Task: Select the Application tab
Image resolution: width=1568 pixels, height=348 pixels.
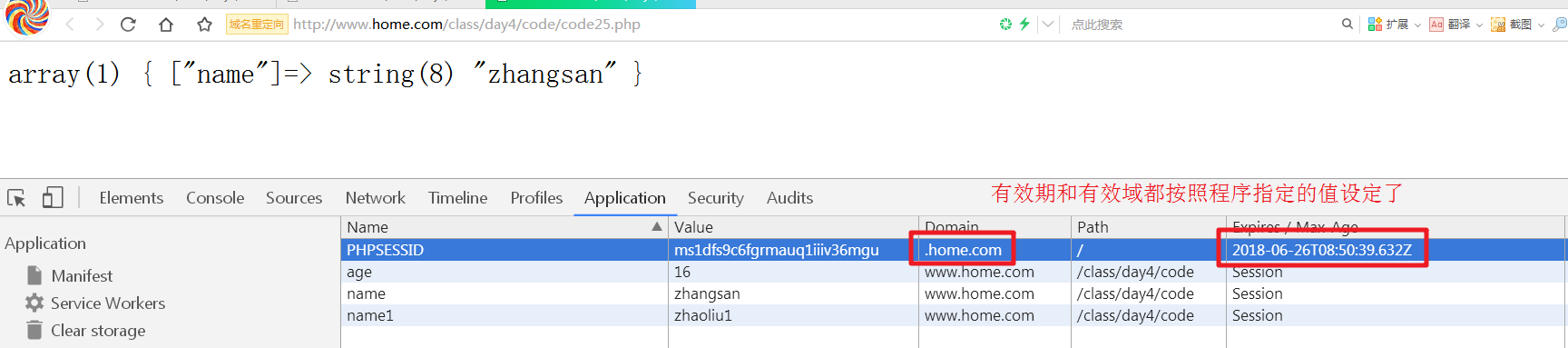Action: click(x=624, y=198)
